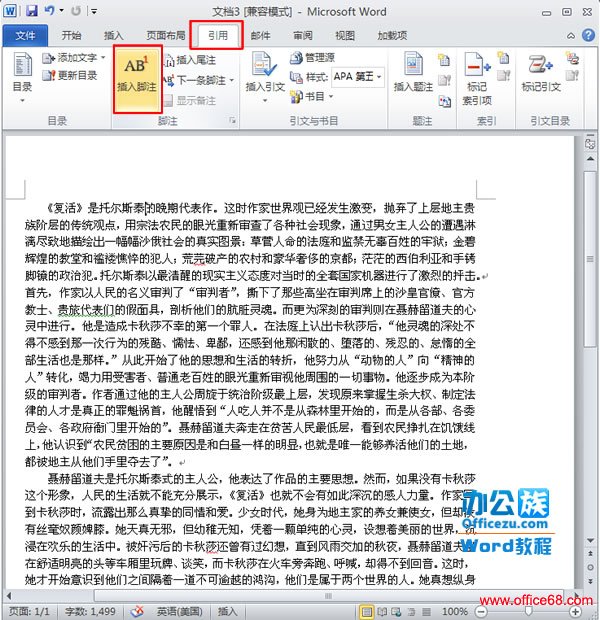
Task: Click the Word application icon in title bar
Action: pos(9,11)
